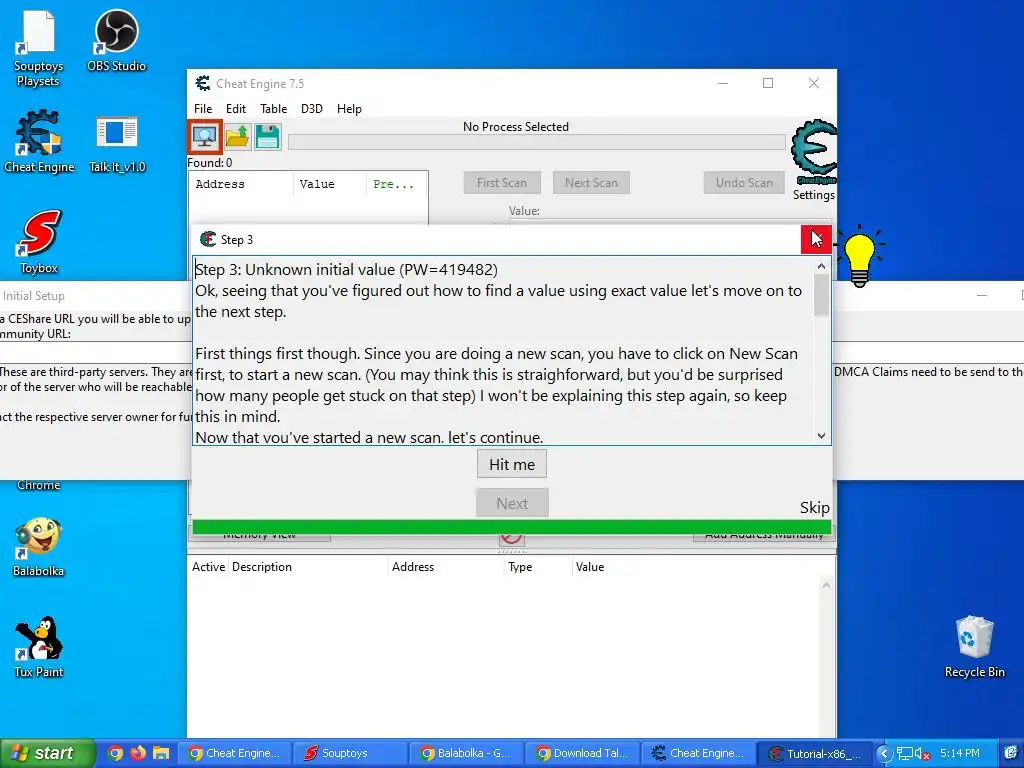Click the Description column in address table
The image size is (1024, 768).
coord(308,567)
